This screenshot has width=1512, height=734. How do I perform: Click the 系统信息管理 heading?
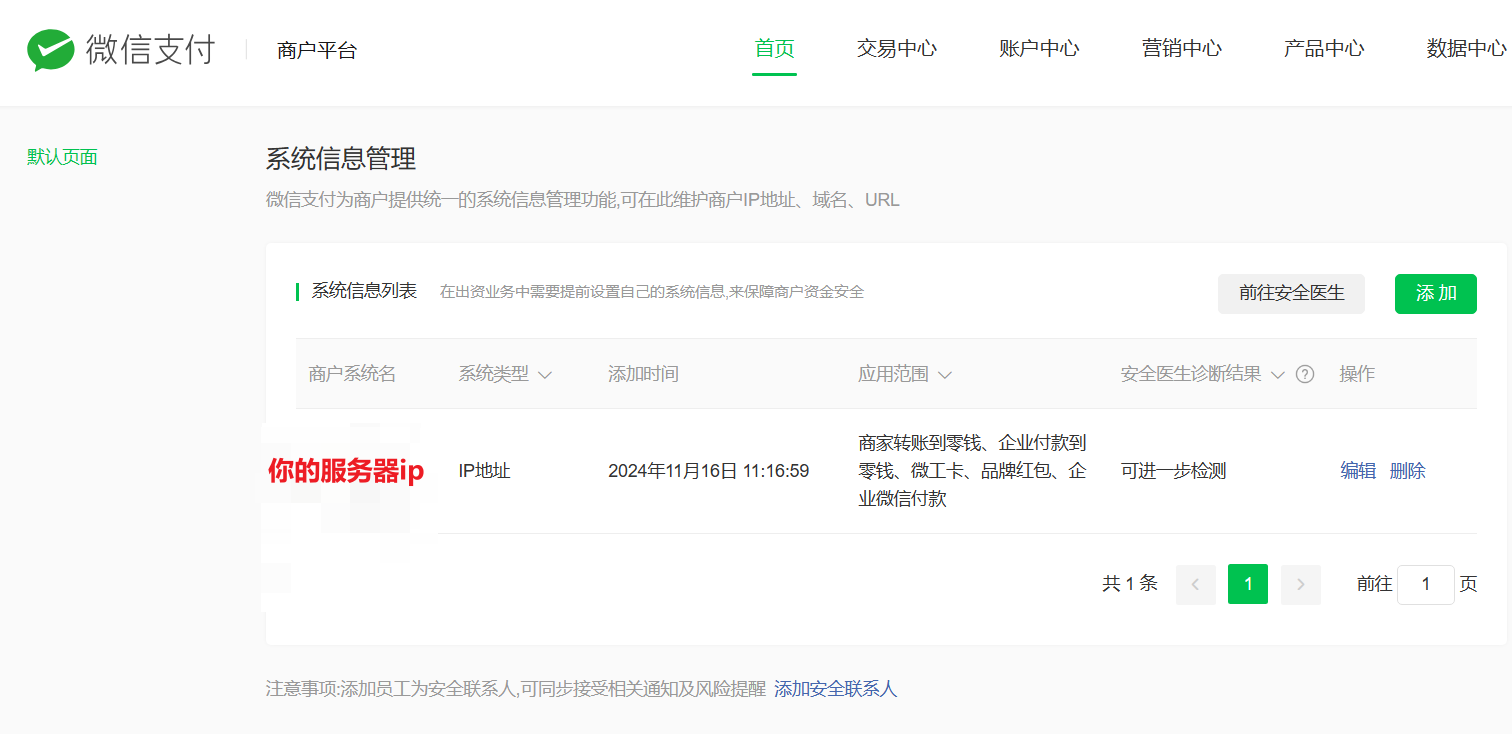[x=341, y=158]
